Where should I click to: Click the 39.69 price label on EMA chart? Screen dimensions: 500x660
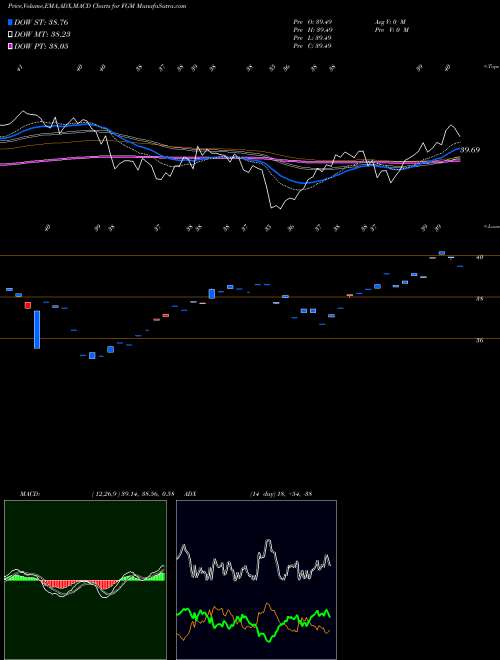[x=470, y=150]
